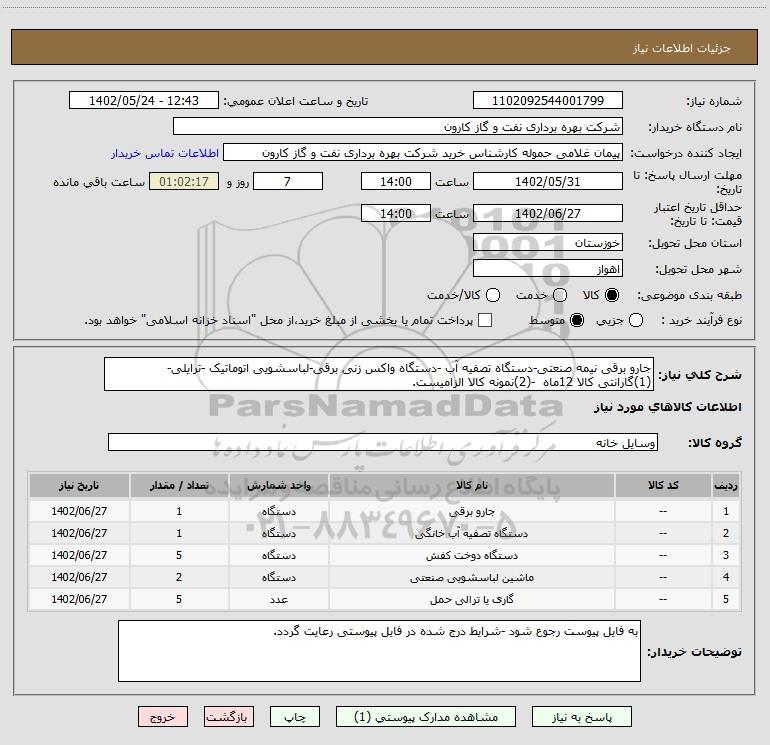Screen dimensions: 770x745
Task: Click the announcement date field 1402/05/24 - 12:43
Action: tap(144, 101)
